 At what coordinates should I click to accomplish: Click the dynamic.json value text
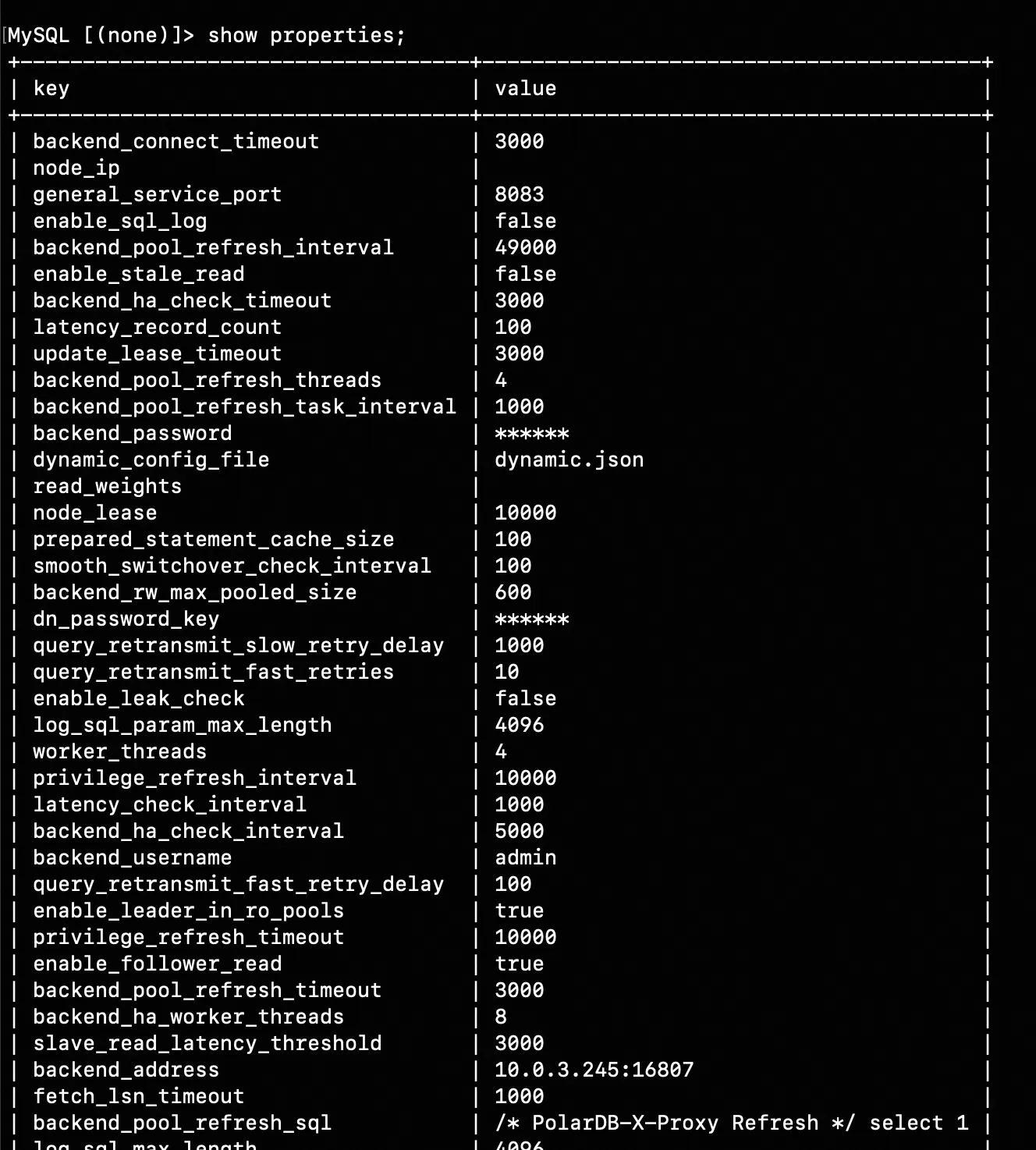(x=569, y=460)
